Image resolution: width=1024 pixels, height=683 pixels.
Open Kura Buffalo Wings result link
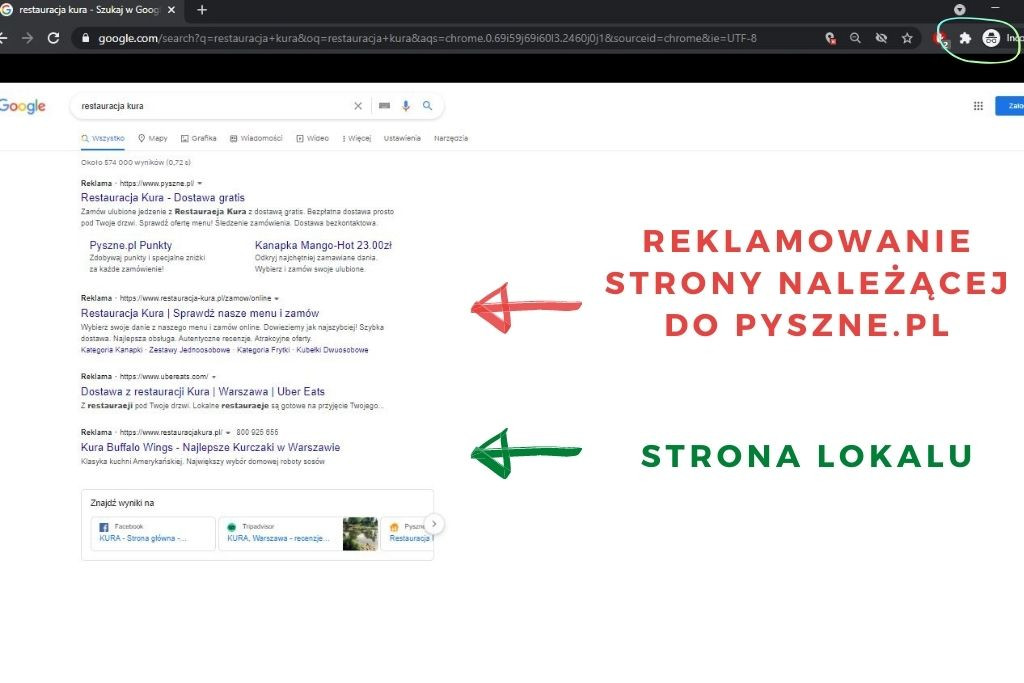click(210, 447)
